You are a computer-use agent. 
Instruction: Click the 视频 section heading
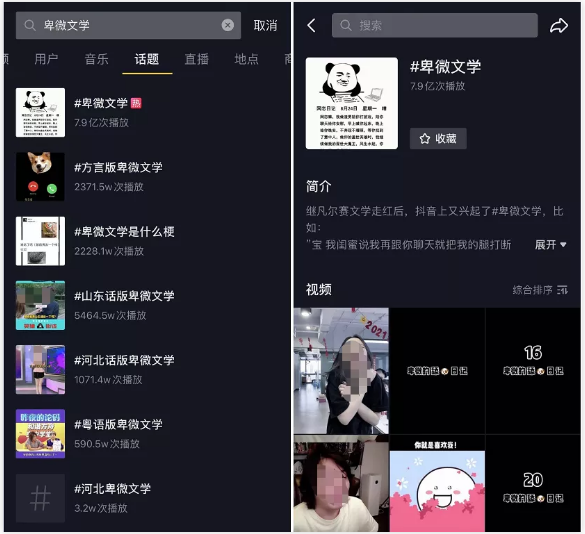[x=319, y=289]
